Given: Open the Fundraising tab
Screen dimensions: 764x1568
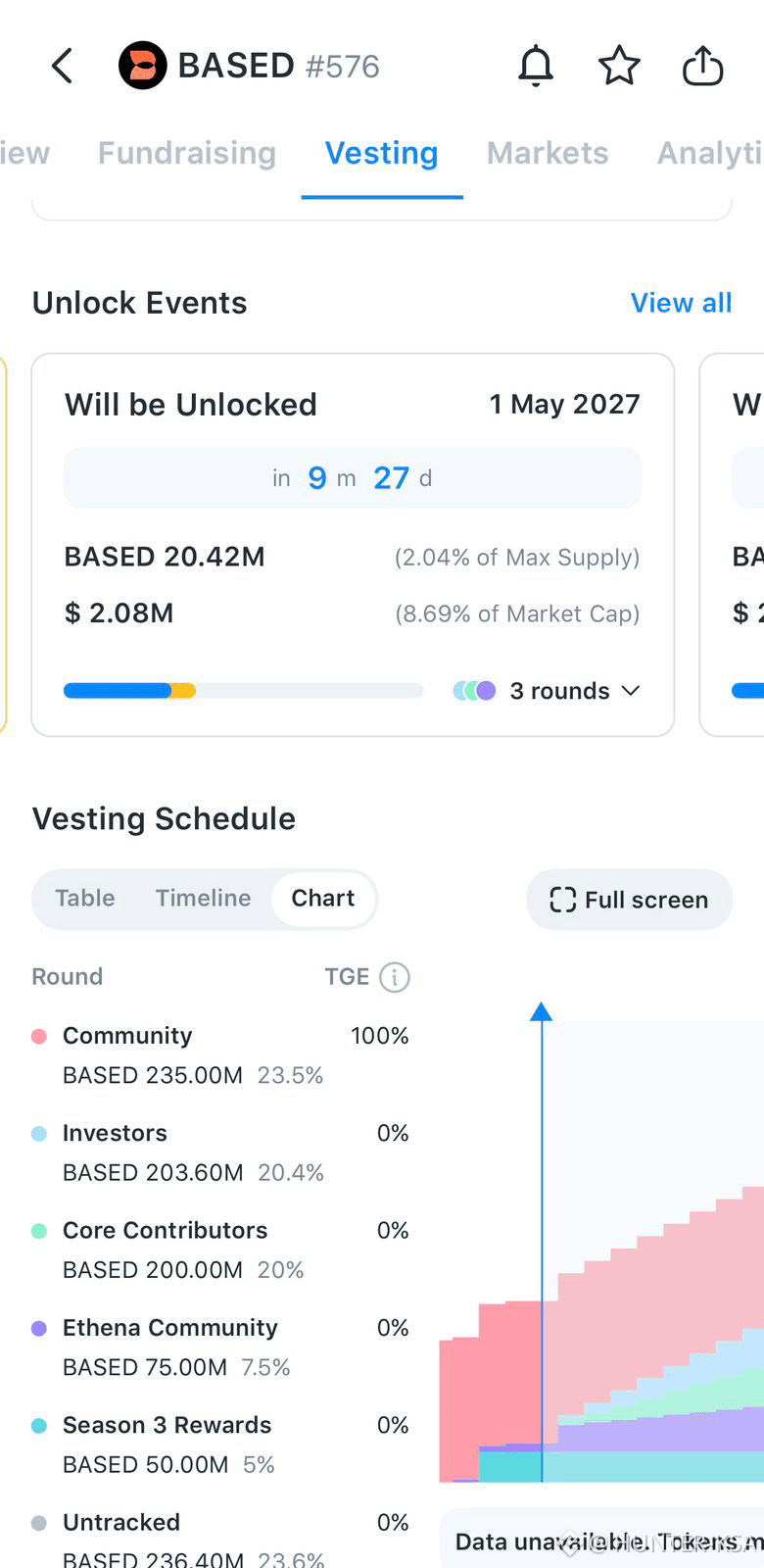Looking at the screenshot, I should 187,153.
